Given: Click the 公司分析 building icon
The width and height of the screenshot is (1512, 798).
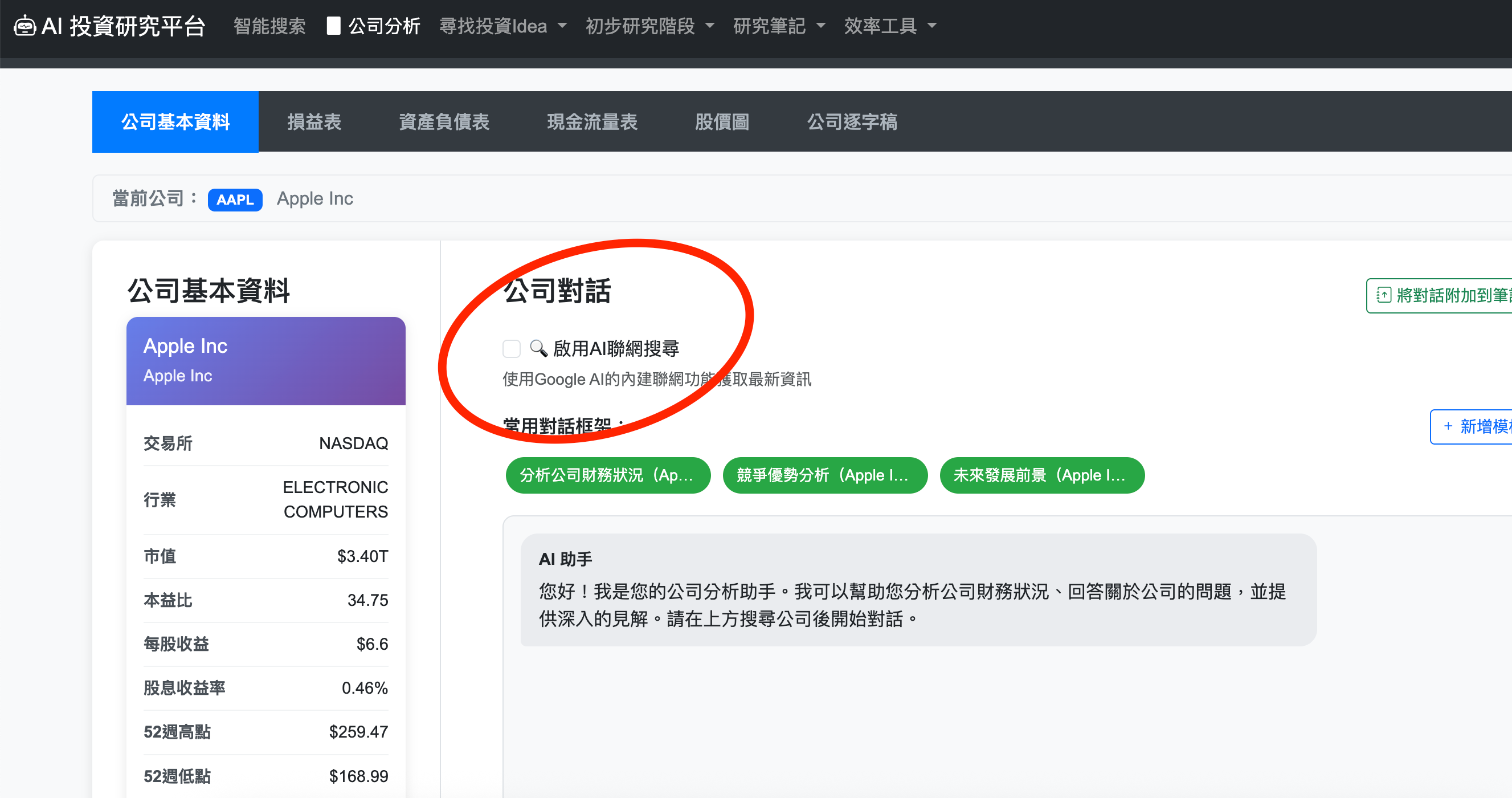Looking at the screenshot, I should point(333,26).
